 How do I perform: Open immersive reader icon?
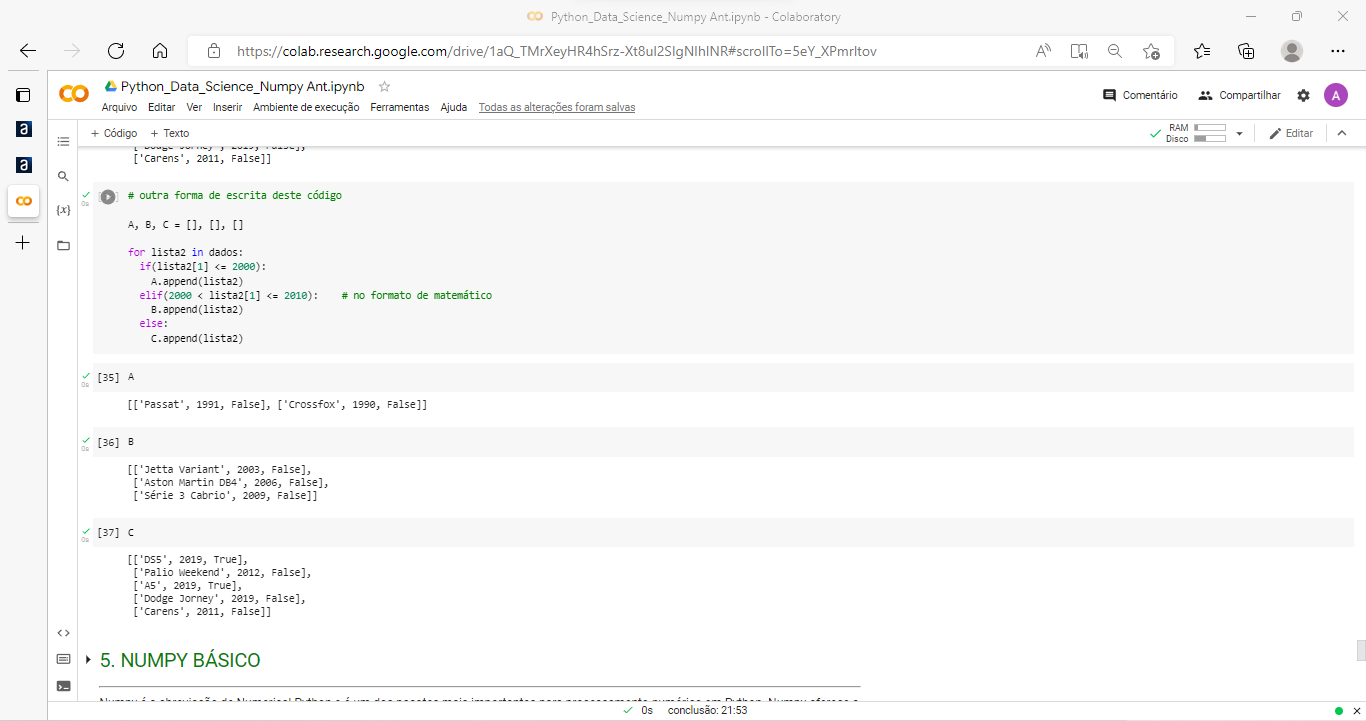click(1079, 51)
